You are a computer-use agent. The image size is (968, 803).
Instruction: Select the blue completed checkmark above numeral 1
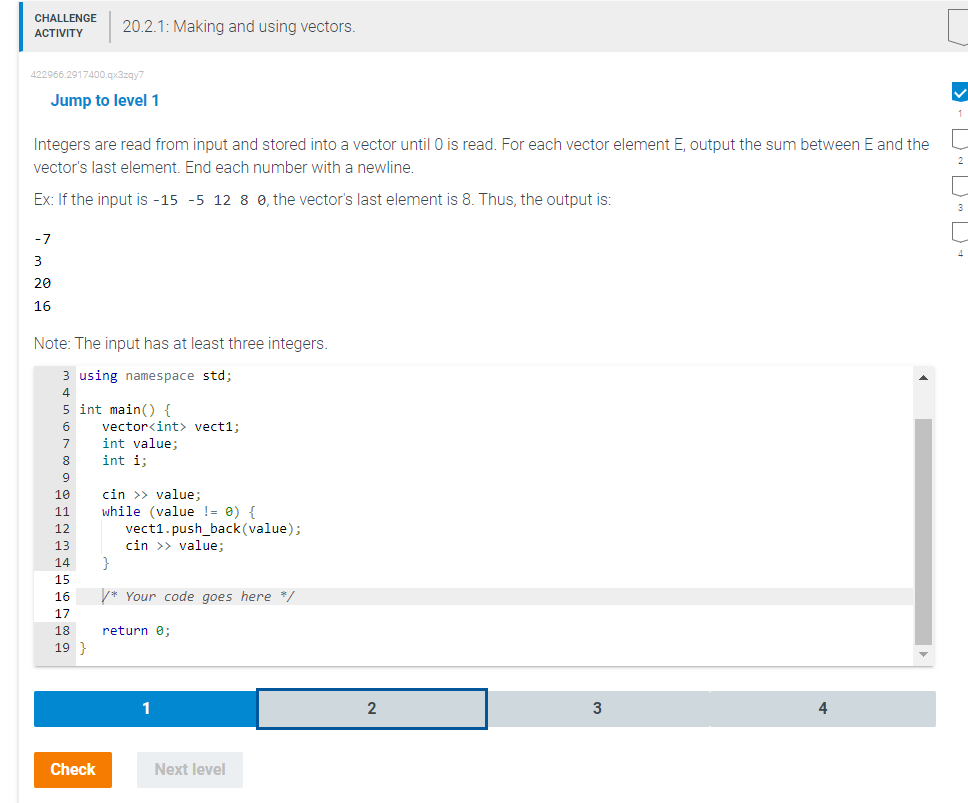(959, 92)
